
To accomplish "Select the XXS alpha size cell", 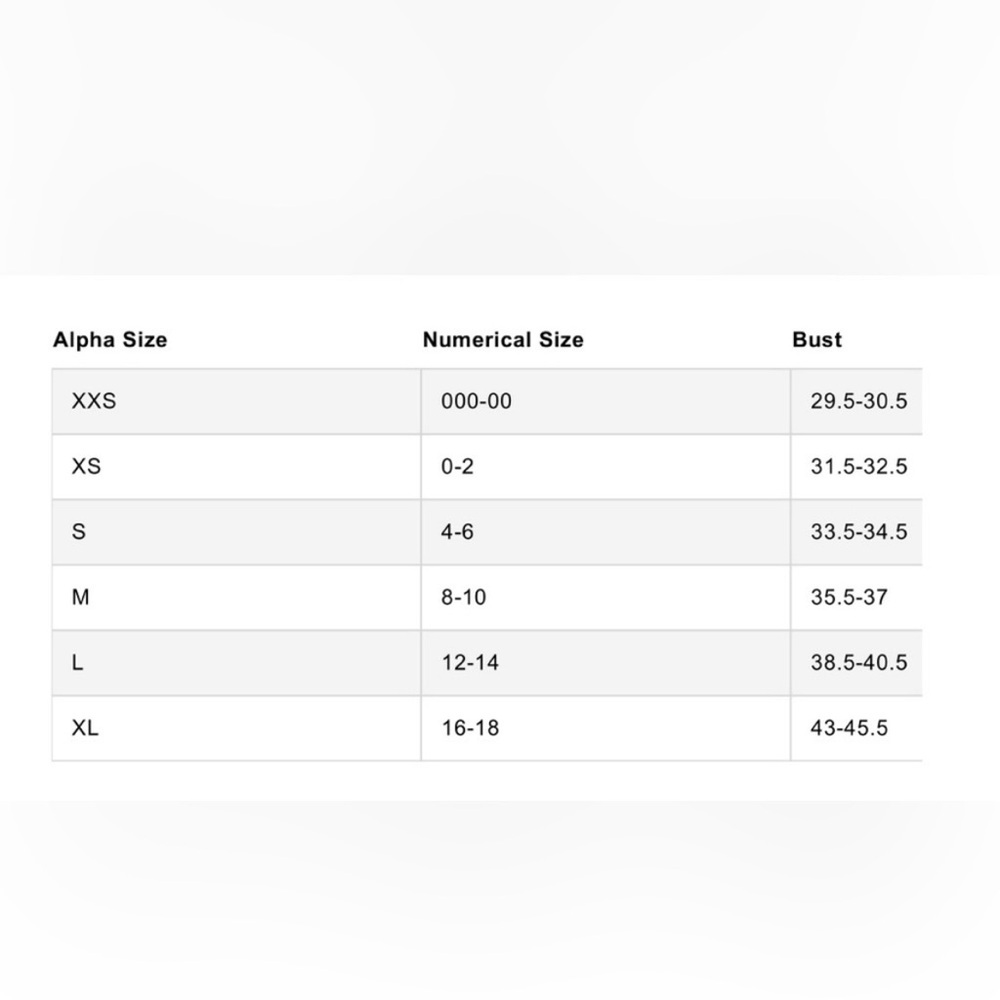I will pos(236,401).
